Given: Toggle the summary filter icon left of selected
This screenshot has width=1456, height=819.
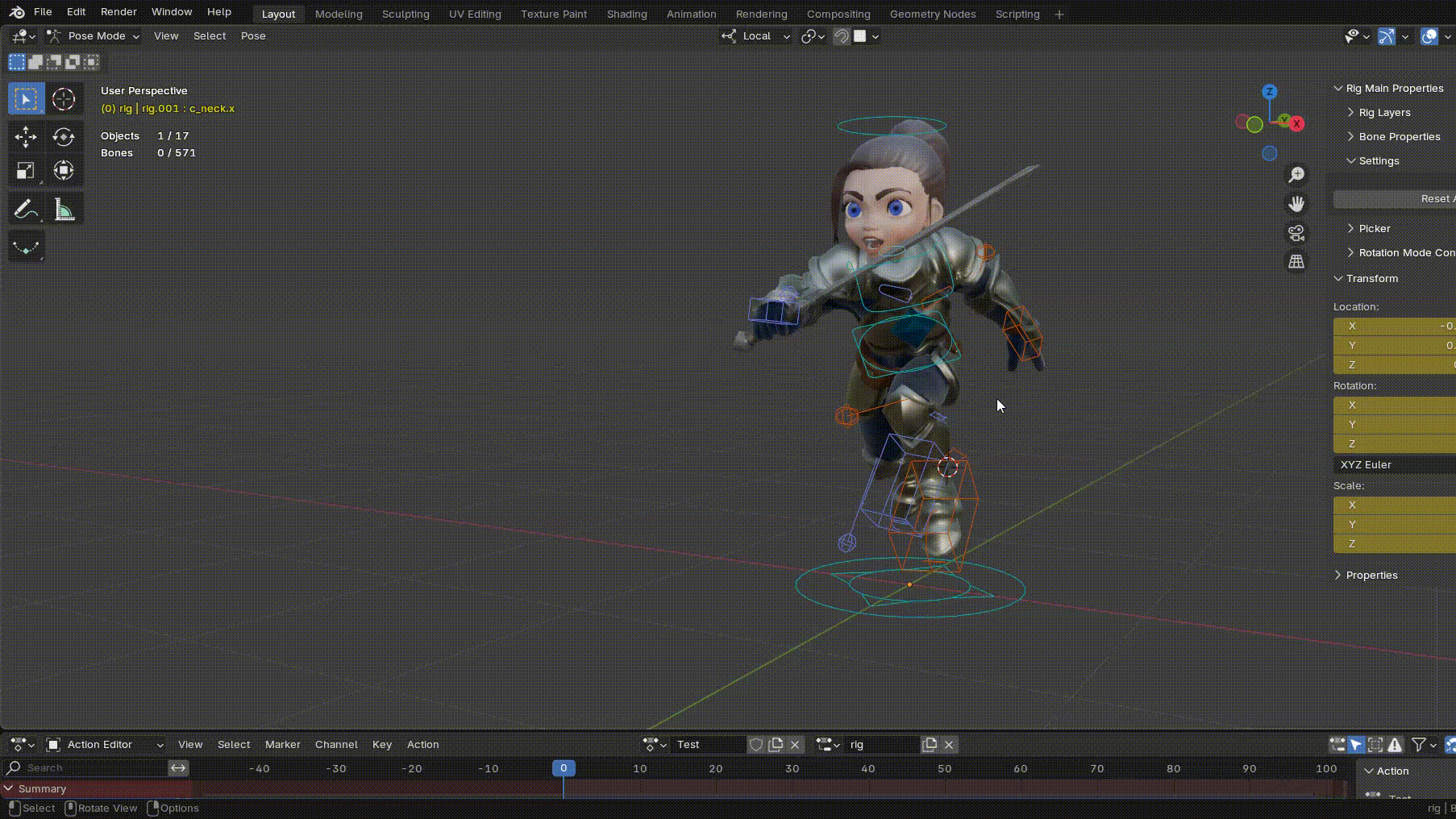Looking at the screenshot, I should tap(1337, 745).
